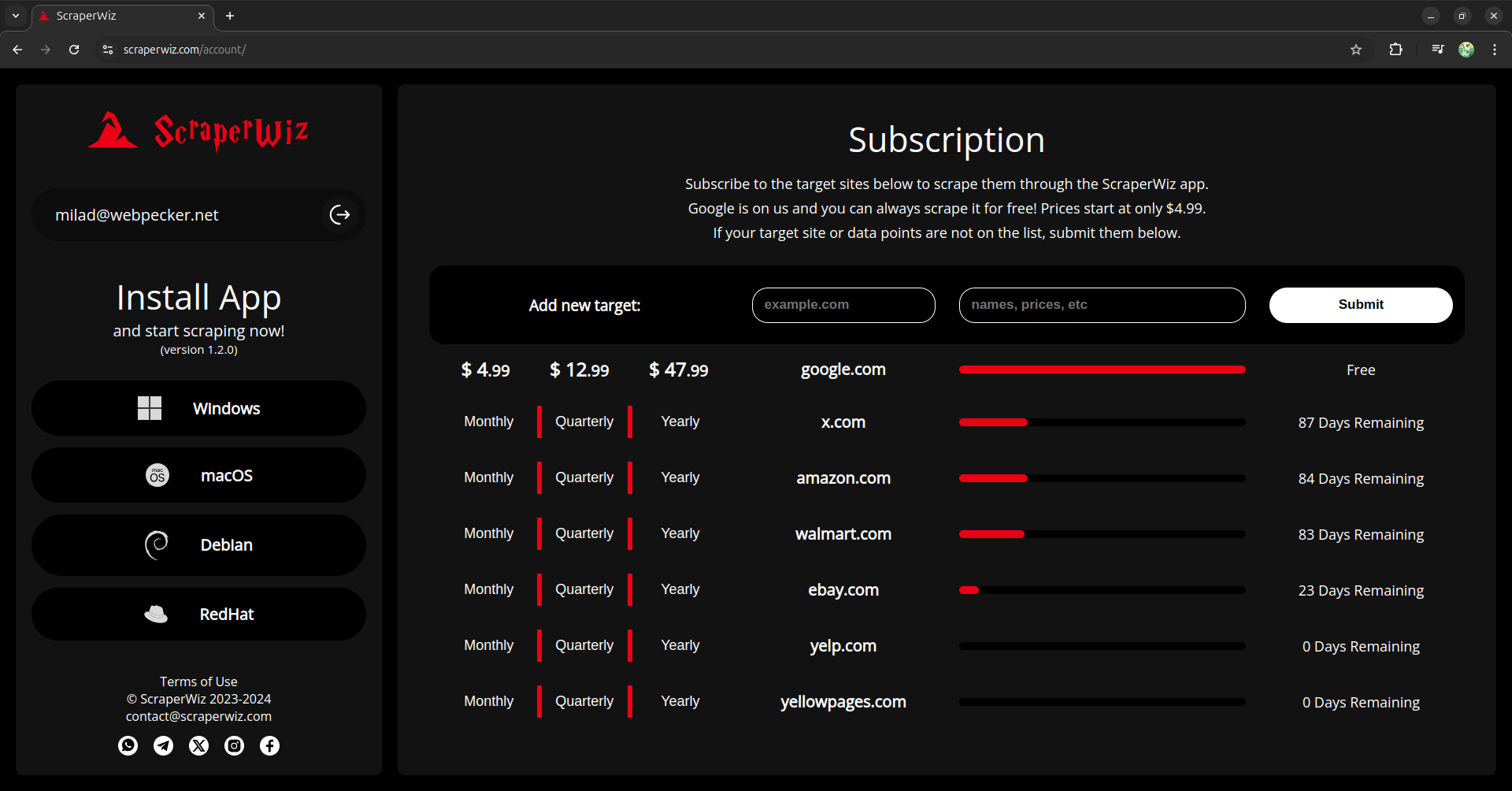Download the Windows app
Screen dimensions: 1512x791
pos(198,408)
